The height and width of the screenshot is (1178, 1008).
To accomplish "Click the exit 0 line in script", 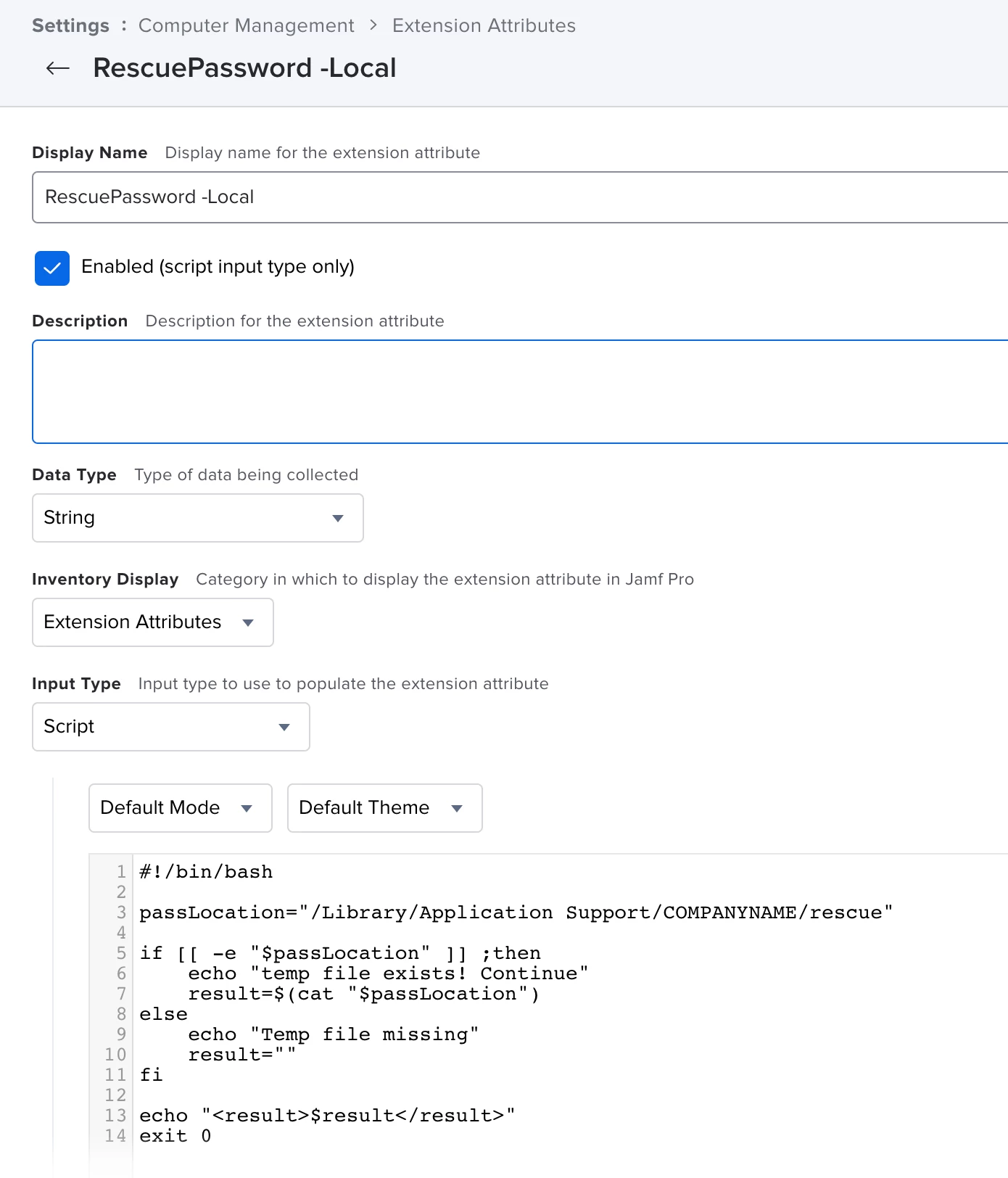I will [175, 1136].
